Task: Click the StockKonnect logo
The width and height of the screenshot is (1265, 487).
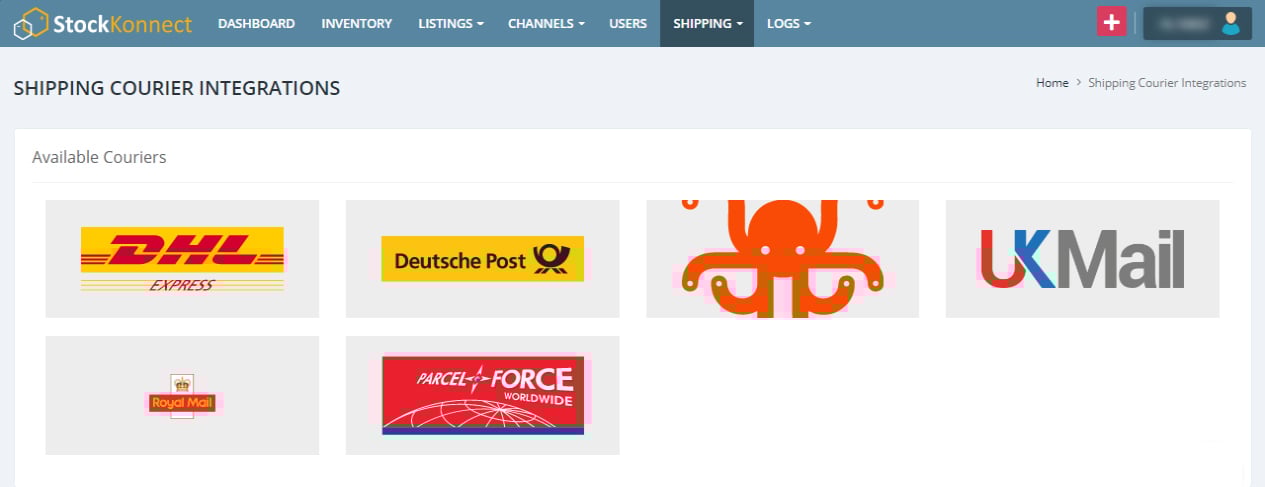Action: pos(102,23)
